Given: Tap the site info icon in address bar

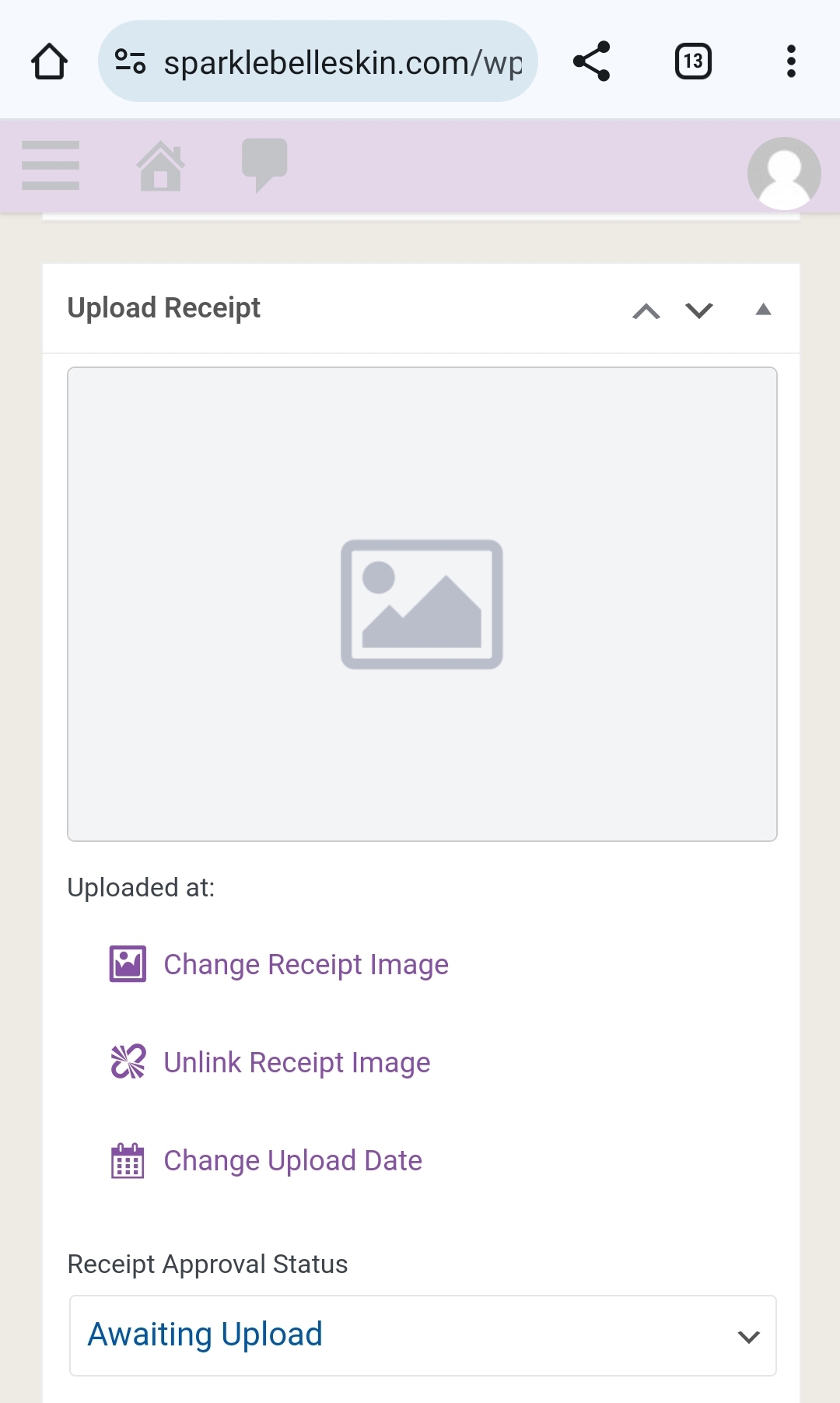Looking at the screenshot, I should 130,61.
